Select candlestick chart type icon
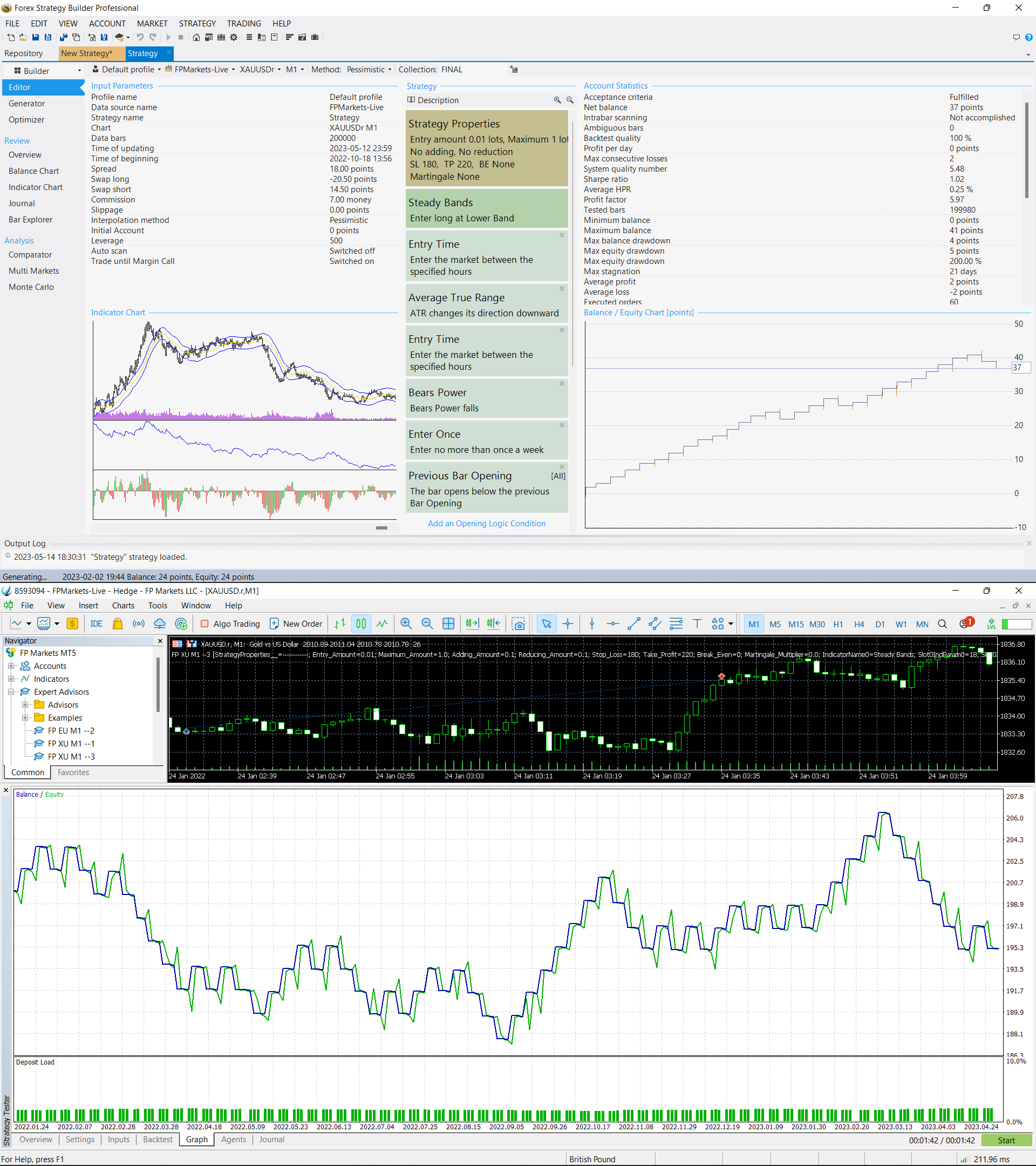The image size is (1036, 1166). tap(361, 623)
